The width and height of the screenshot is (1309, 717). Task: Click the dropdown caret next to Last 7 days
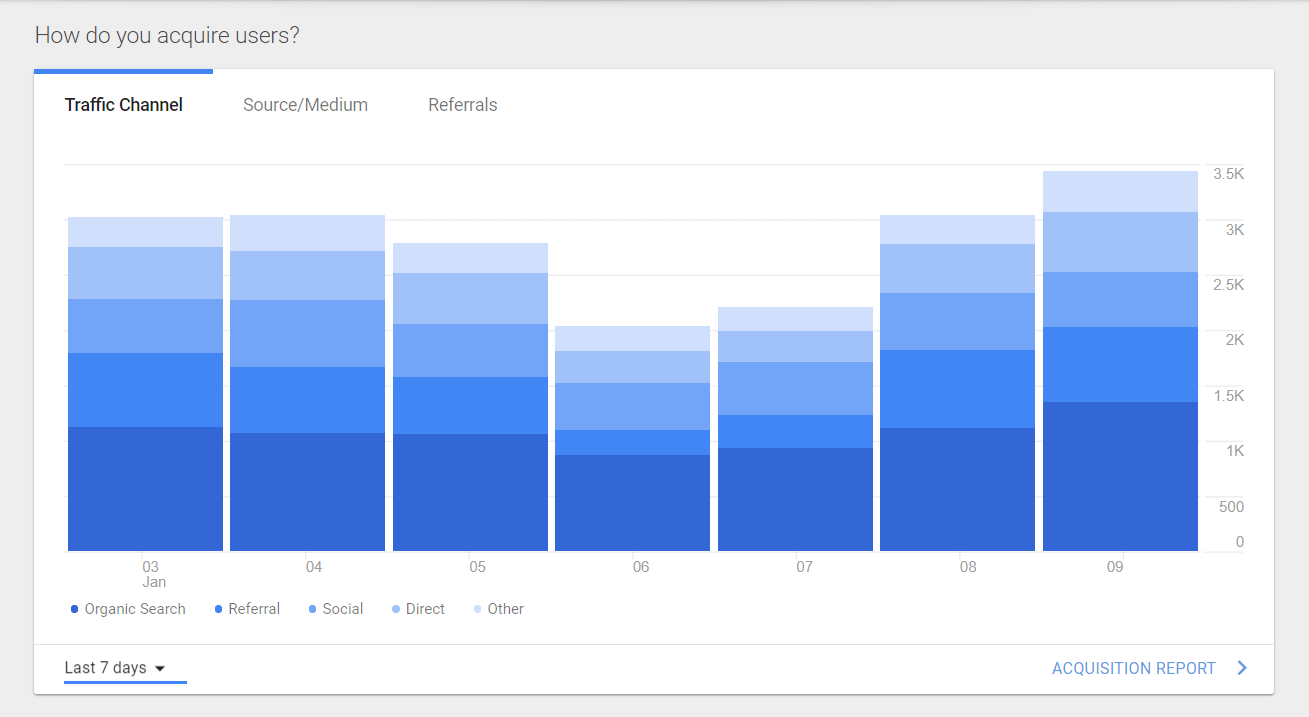[x=160, y=669]
